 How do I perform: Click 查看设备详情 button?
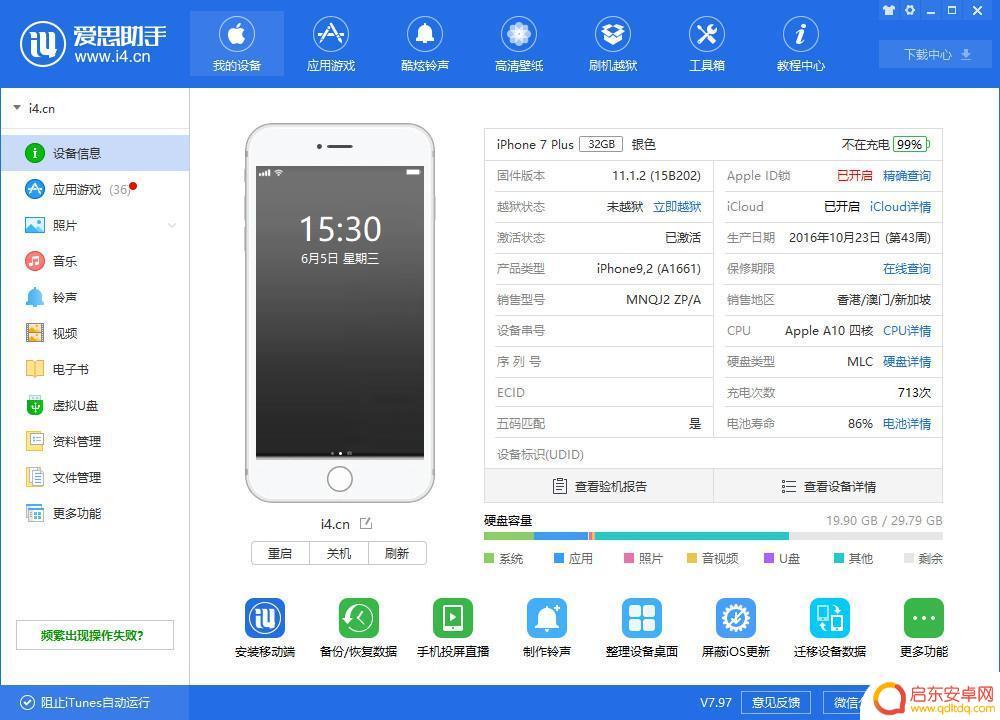tap(828, 487)
